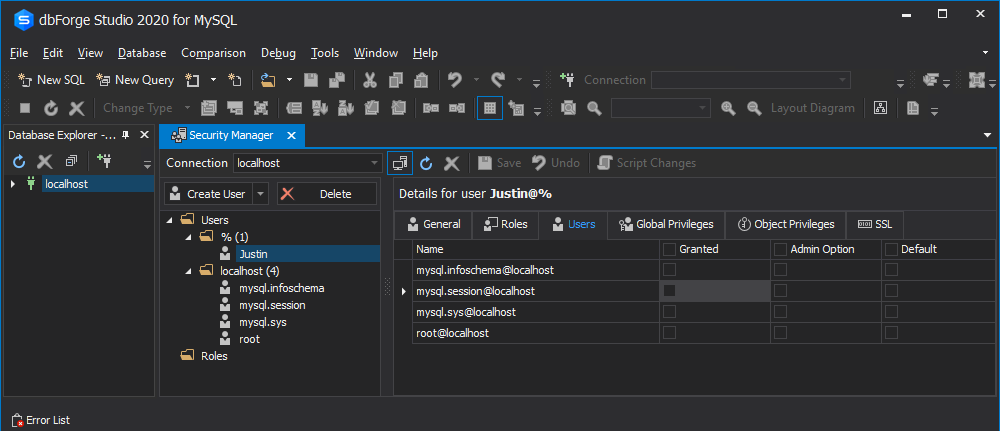Switch to the General tab
1000x431 pixels.
click(x=433, y=224)
